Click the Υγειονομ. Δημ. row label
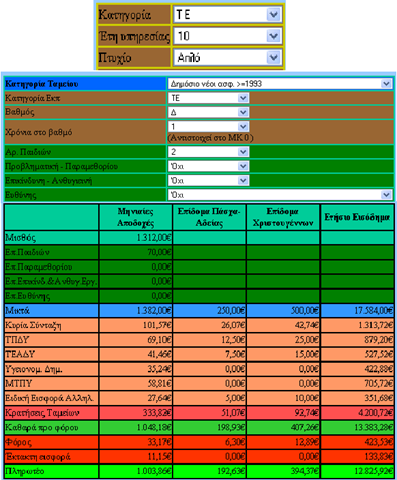 click(34, 369)
